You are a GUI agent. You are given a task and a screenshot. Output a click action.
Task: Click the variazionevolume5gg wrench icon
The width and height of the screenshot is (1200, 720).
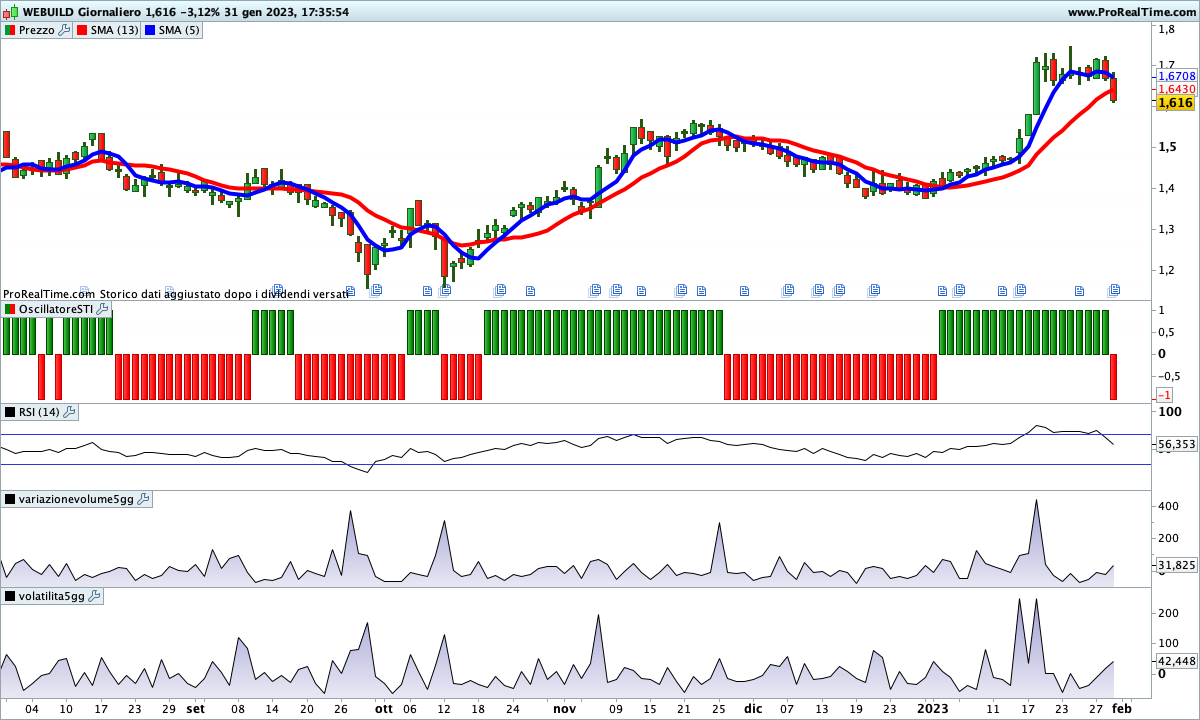click(x=143, y=499)
